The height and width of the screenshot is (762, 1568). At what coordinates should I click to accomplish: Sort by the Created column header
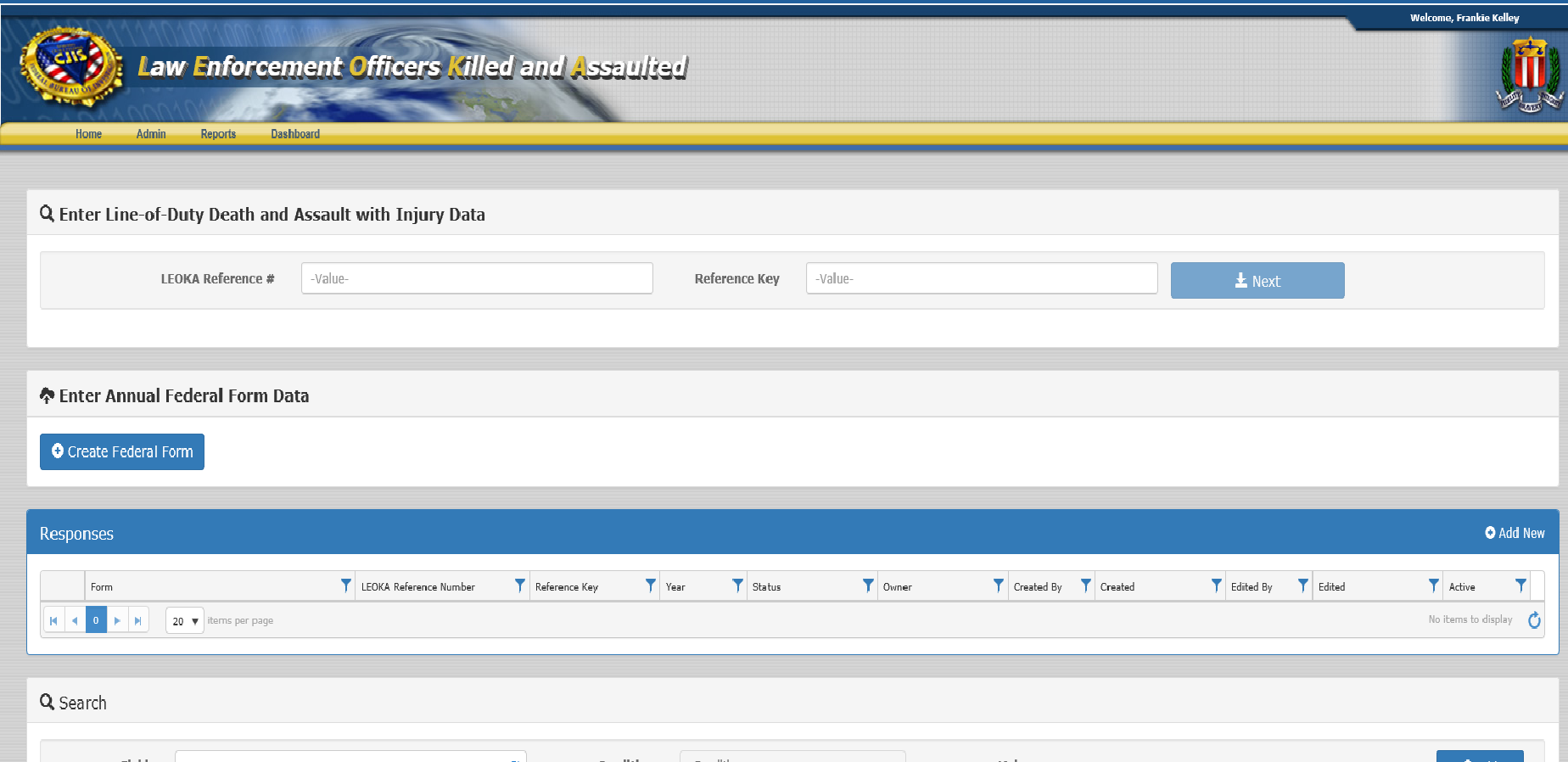point(1117,587)
